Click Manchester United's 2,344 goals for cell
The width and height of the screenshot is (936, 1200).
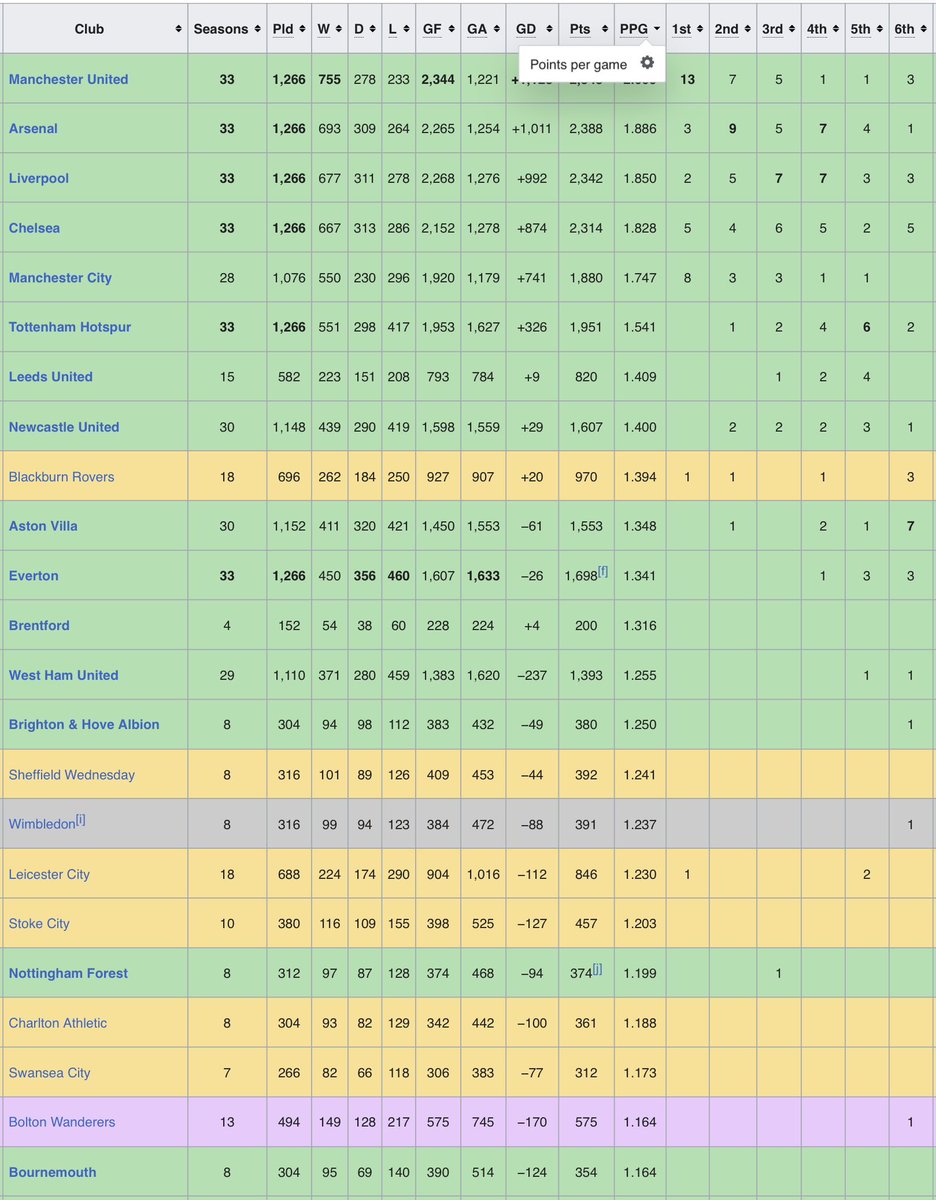[438, 79]
